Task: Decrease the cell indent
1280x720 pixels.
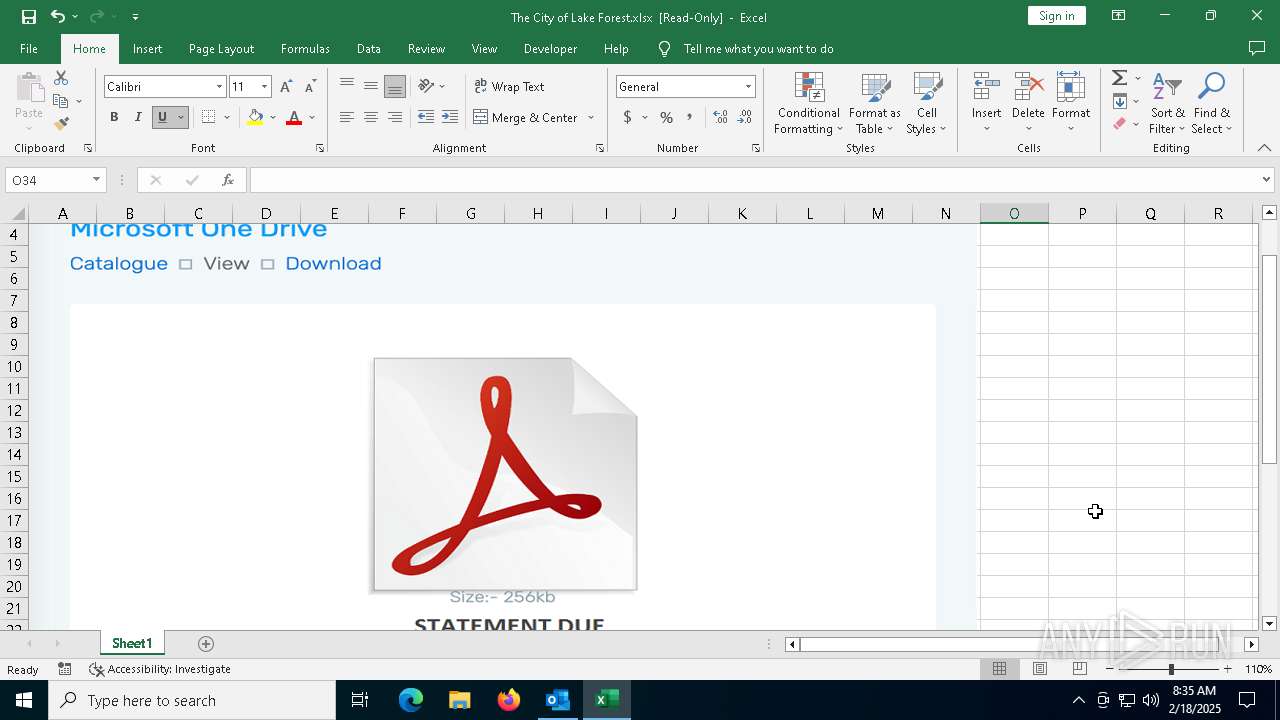Action: point(426,117)
